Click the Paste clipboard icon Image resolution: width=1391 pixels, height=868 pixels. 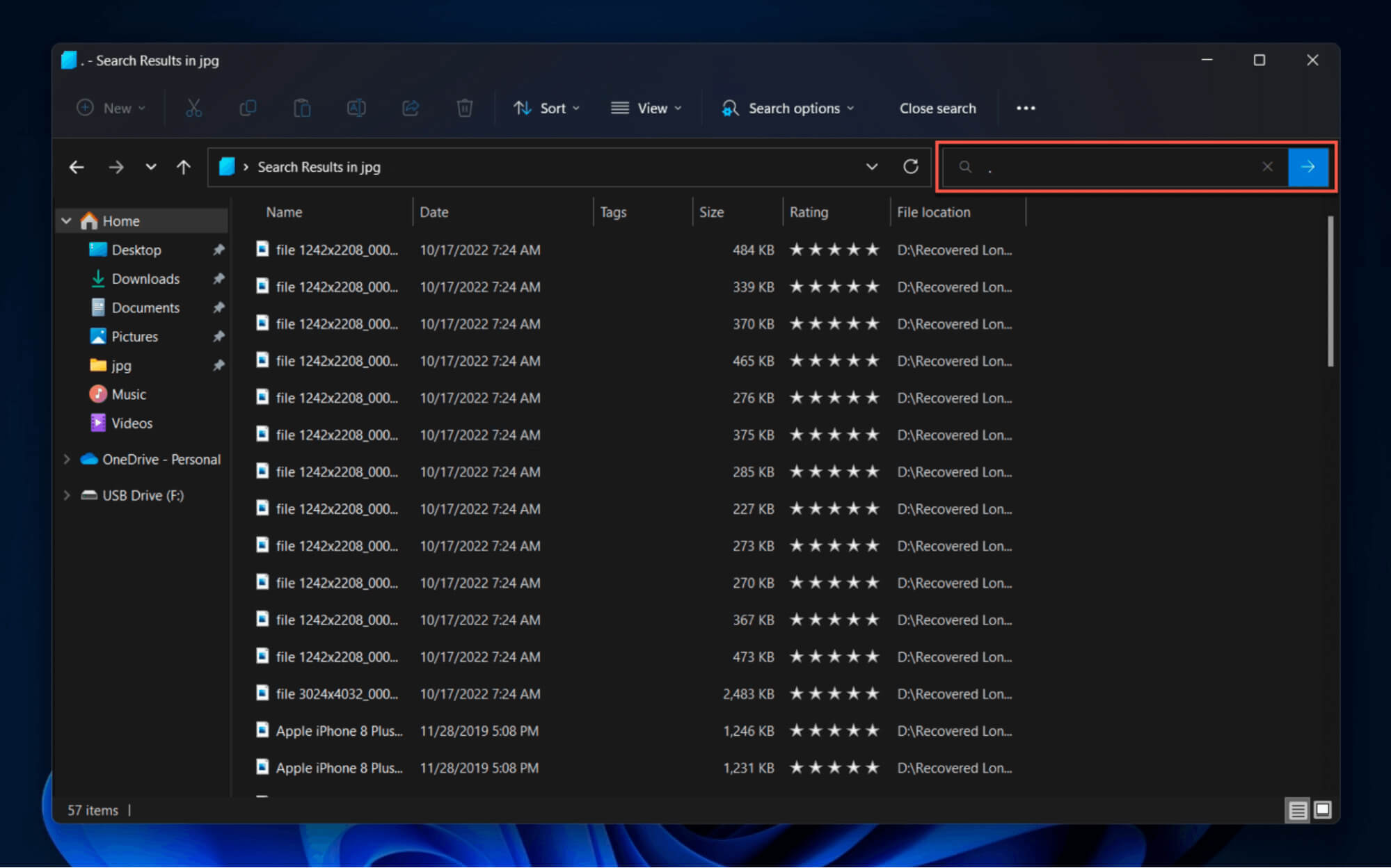coord(302,108)
